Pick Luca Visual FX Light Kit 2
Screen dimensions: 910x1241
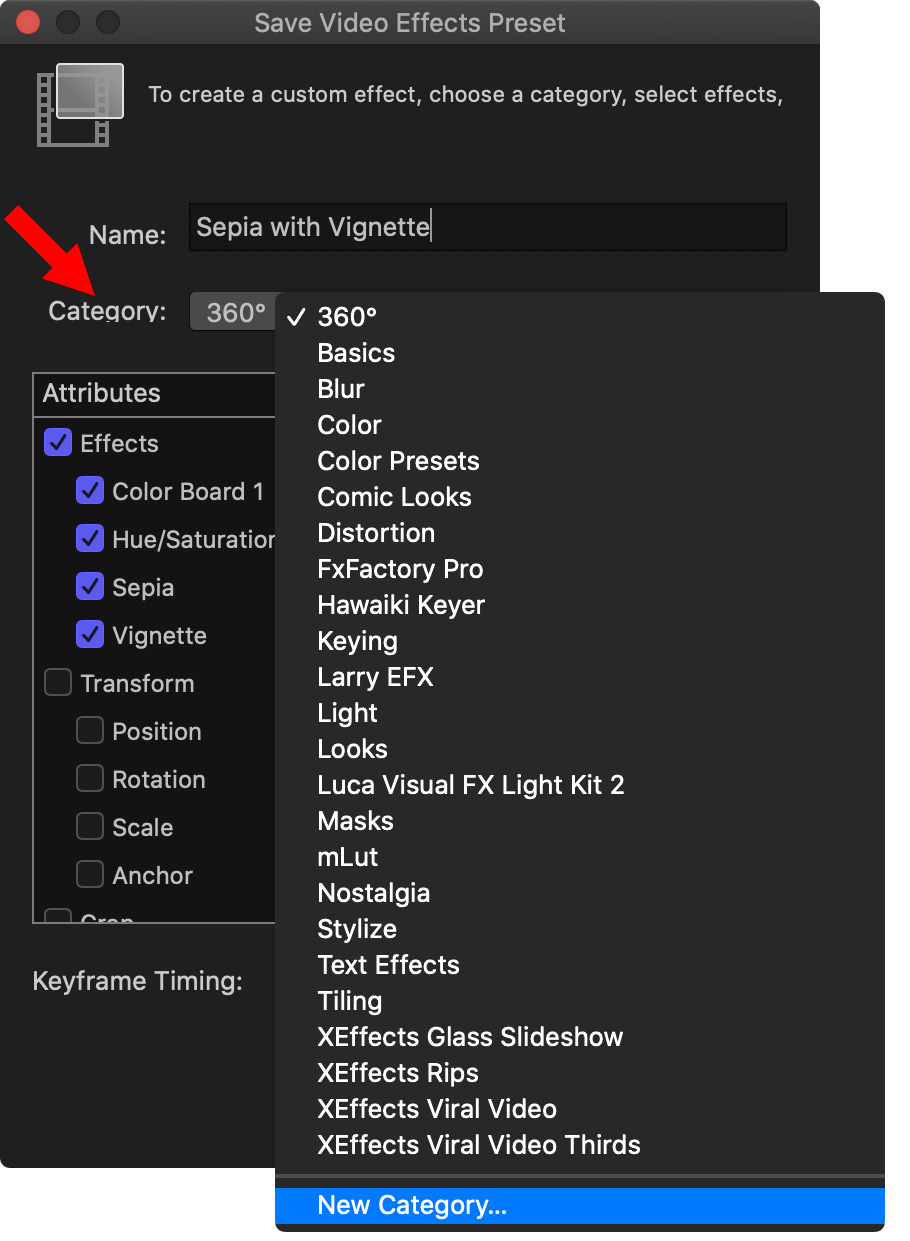point(470,785)
